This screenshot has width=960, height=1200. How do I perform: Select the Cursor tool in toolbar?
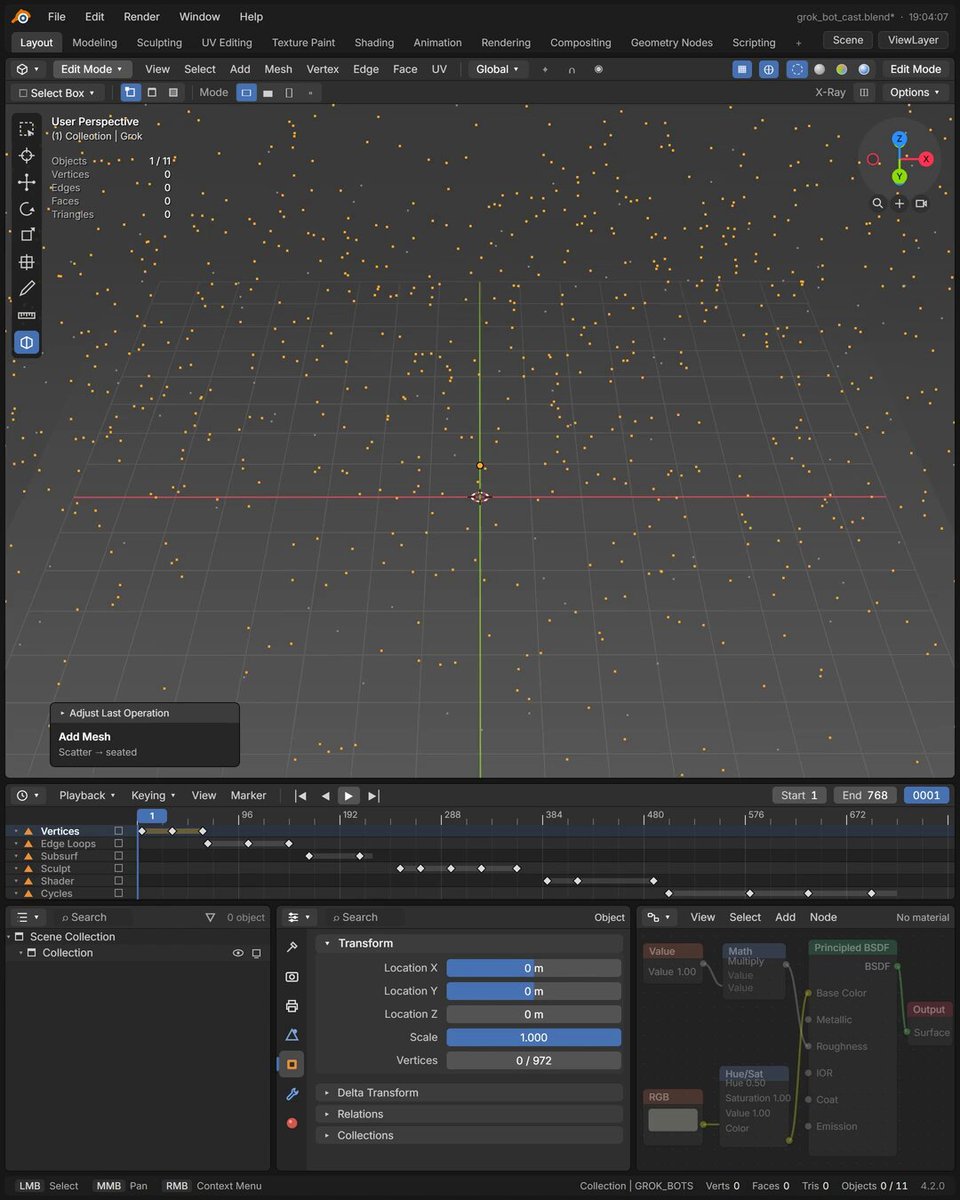pos(27,155)
